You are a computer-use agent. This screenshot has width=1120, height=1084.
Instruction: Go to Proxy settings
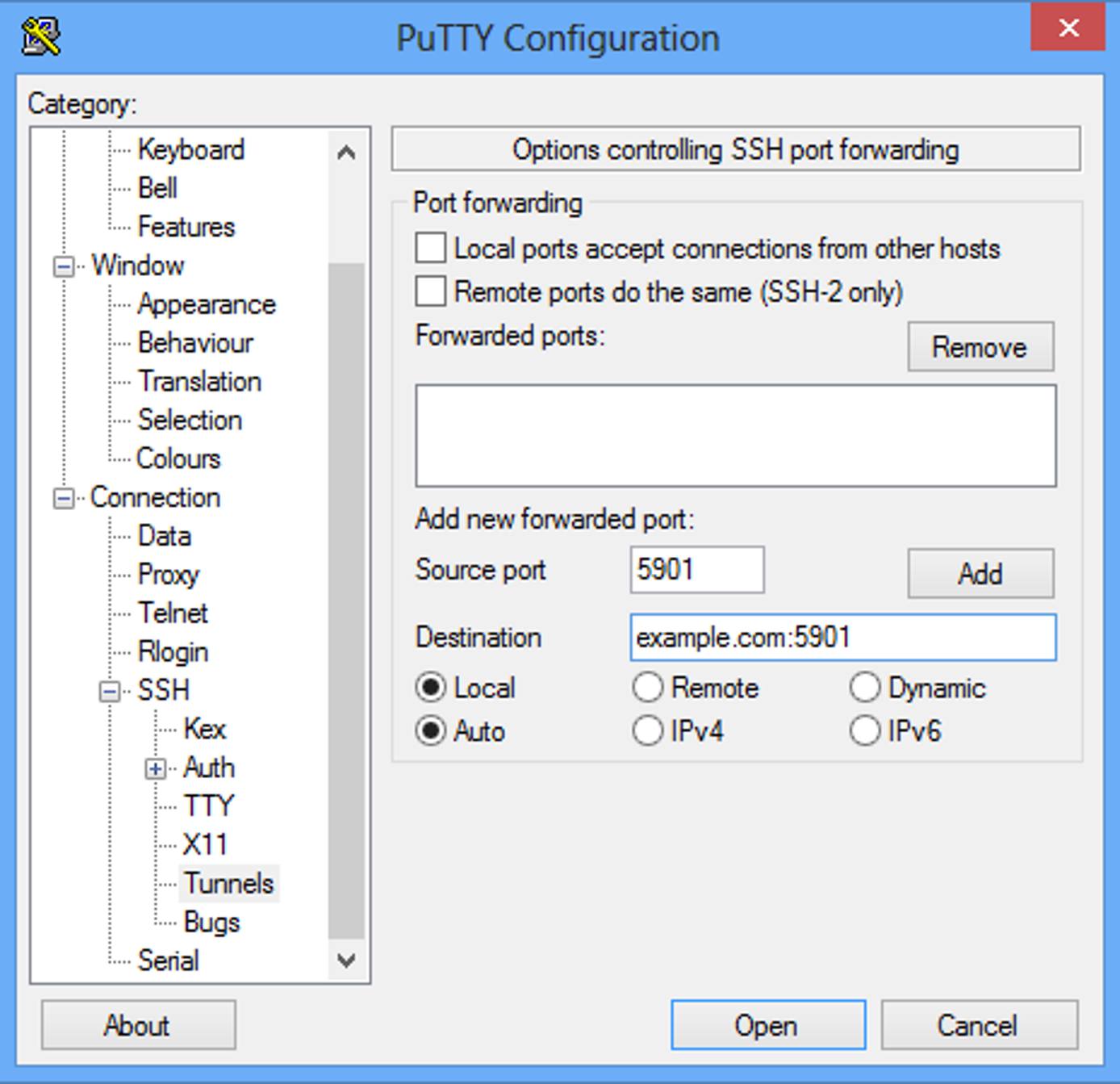169,575
